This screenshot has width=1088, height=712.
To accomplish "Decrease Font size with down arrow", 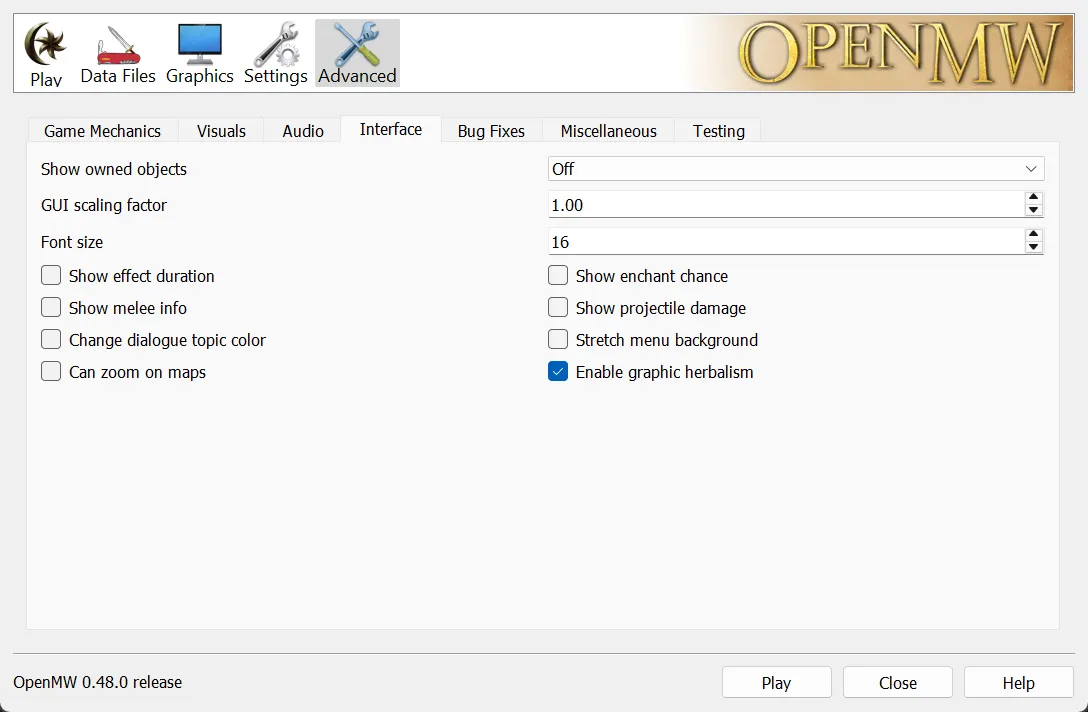I will pos(1034,247).
